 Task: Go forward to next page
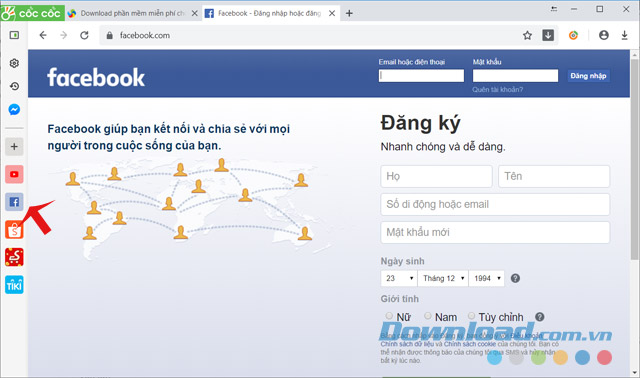coord(63,36)
